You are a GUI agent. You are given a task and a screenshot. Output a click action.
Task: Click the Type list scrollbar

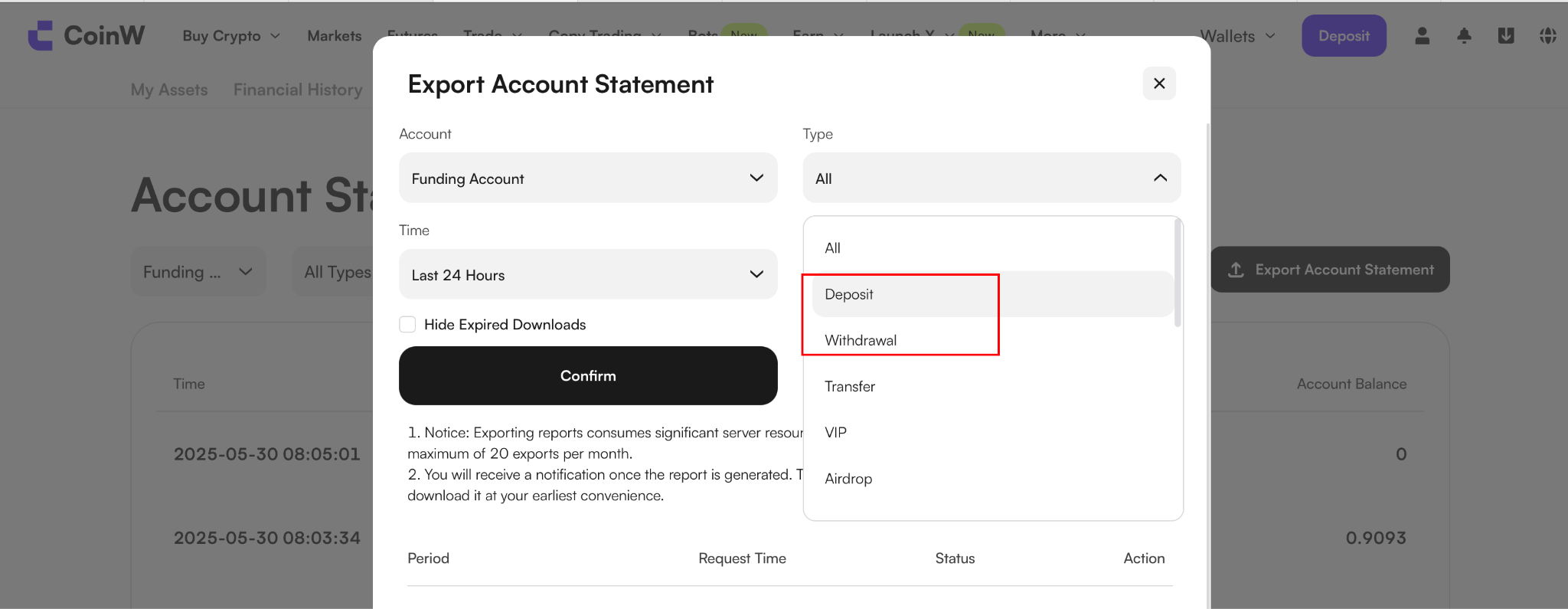click(1178, 273)
